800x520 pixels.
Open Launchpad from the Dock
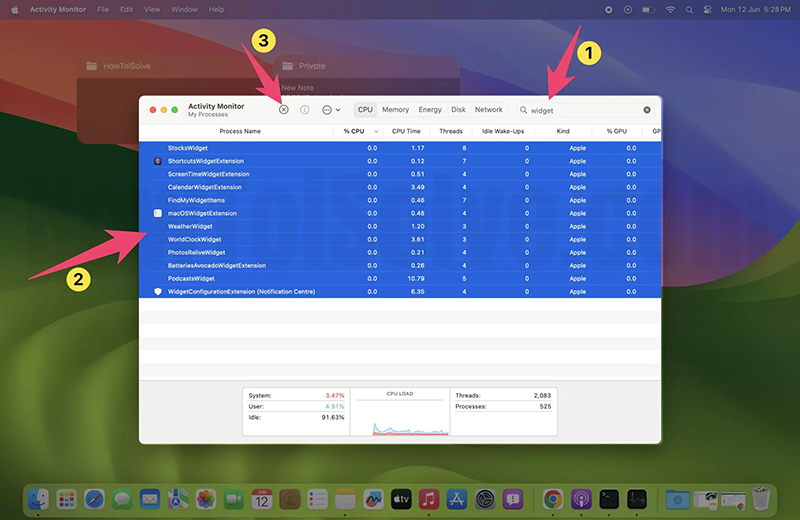(x=66, y=499)
